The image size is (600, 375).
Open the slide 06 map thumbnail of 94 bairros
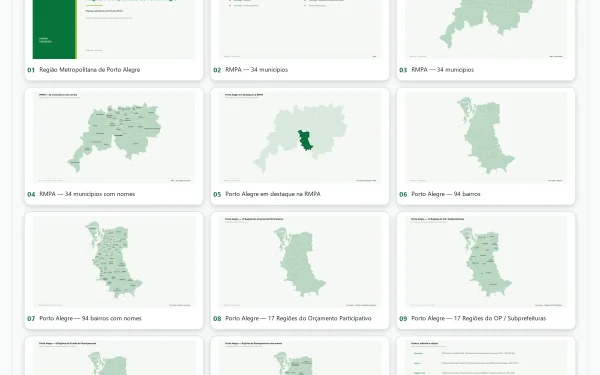pos(486,137)
